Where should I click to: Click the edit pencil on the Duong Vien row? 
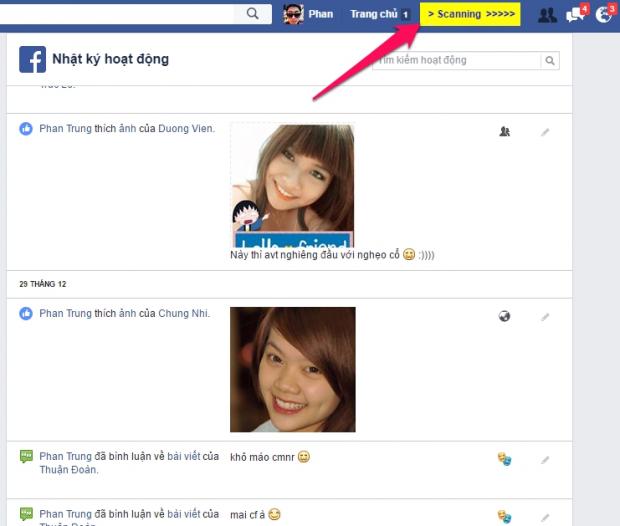[x=545, y=131]
